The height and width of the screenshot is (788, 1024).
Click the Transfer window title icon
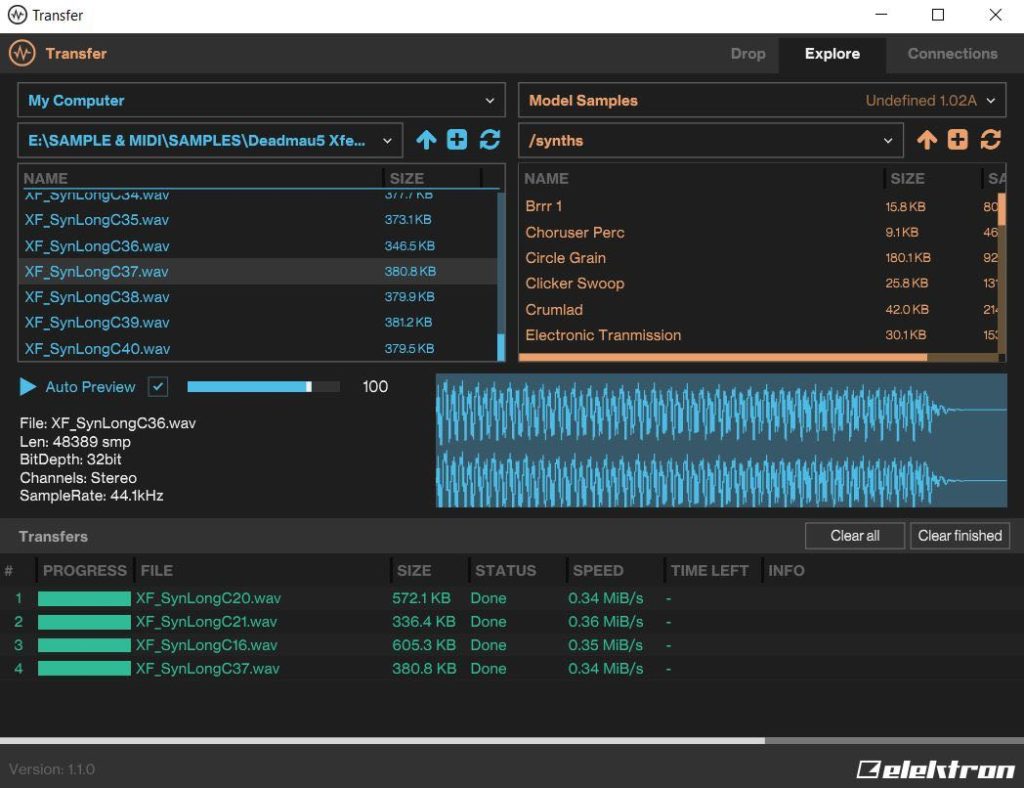[17, 15]
